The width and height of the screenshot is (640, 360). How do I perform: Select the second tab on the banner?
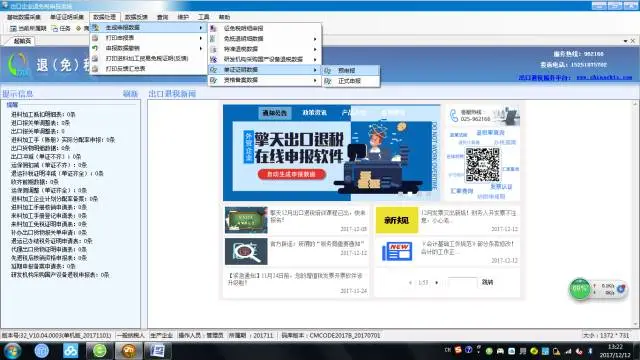(314, 113)
